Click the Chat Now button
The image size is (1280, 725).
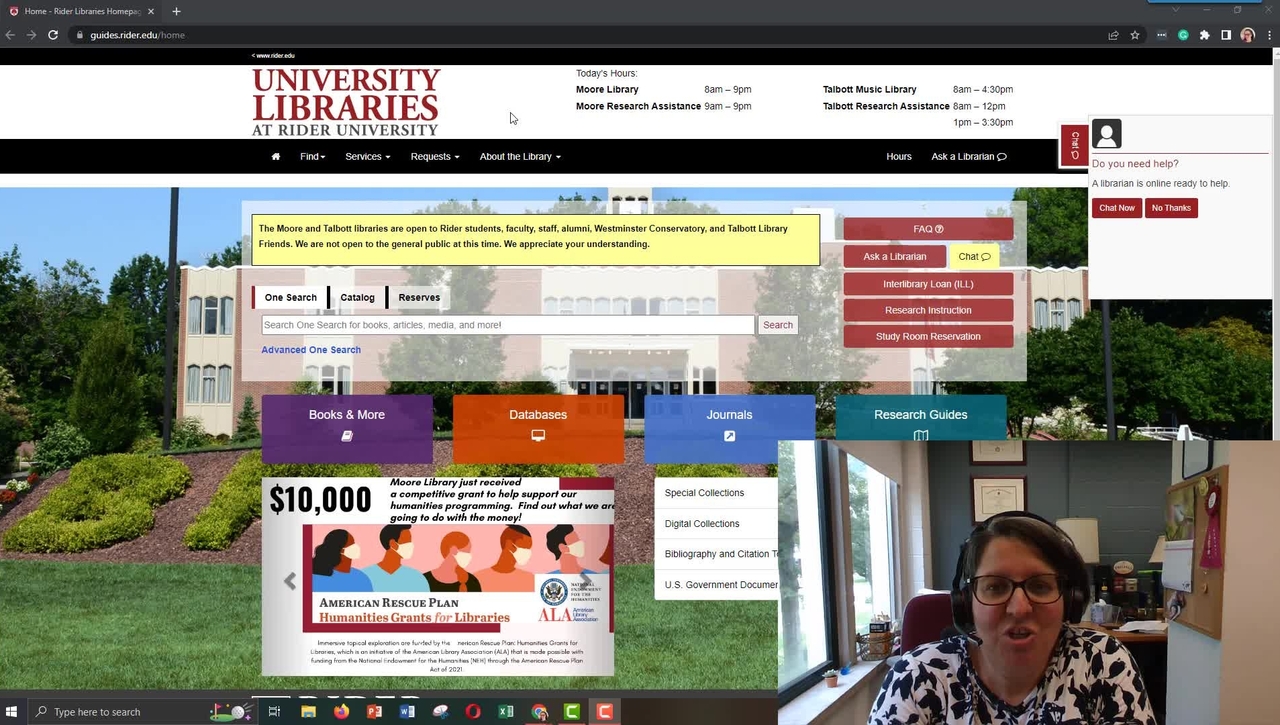click(1117, 208)
